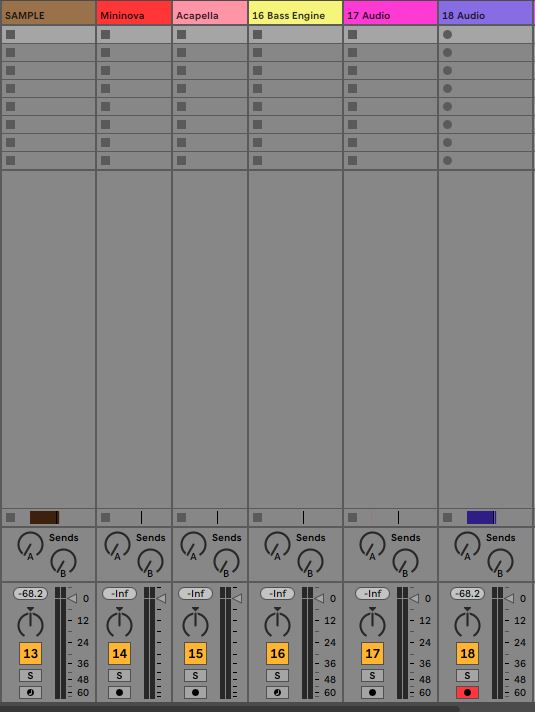Click volume fader handle on SAMPLE track
This screenshot has width=535, height=712.
point(72,598)
